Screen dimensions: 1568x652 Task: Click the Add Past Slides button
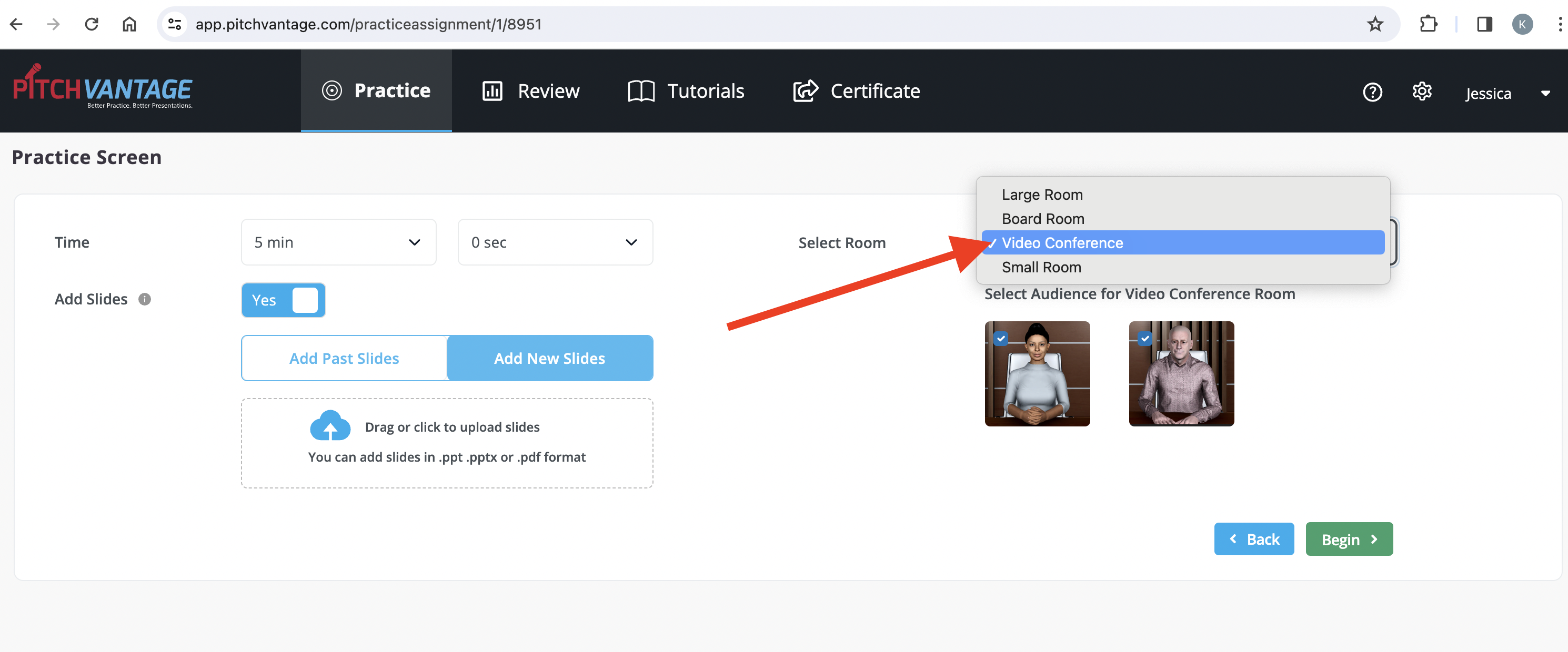point(344,358)
